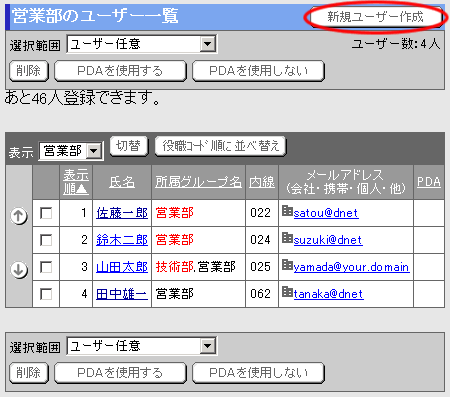Tick the checkbox for 鈴木二郎
The width and height of the screenshot is (450, 397).
[46, 240]
